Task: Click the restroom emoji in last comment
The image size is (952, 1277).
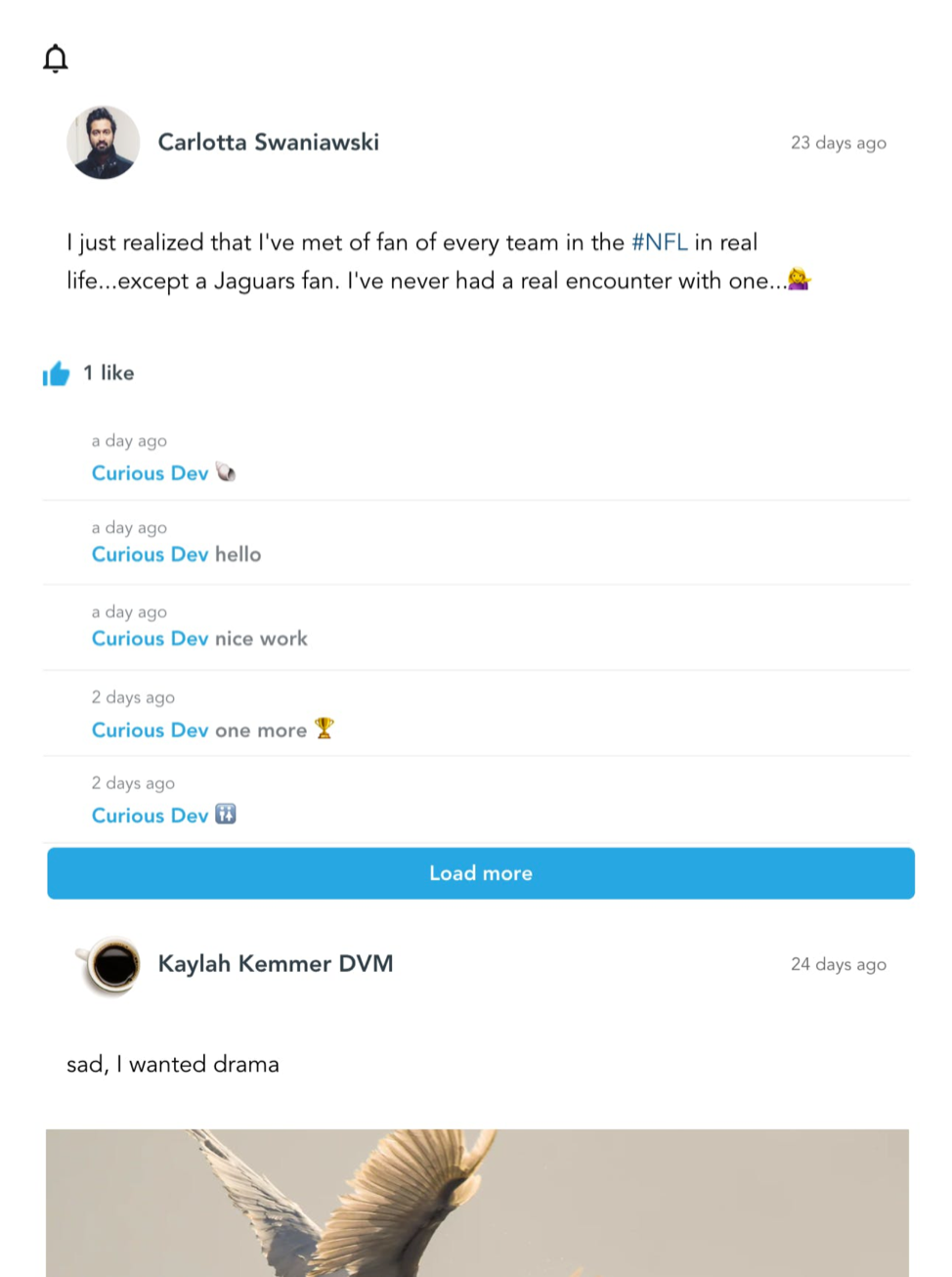Action: click(x=226, y=814)
